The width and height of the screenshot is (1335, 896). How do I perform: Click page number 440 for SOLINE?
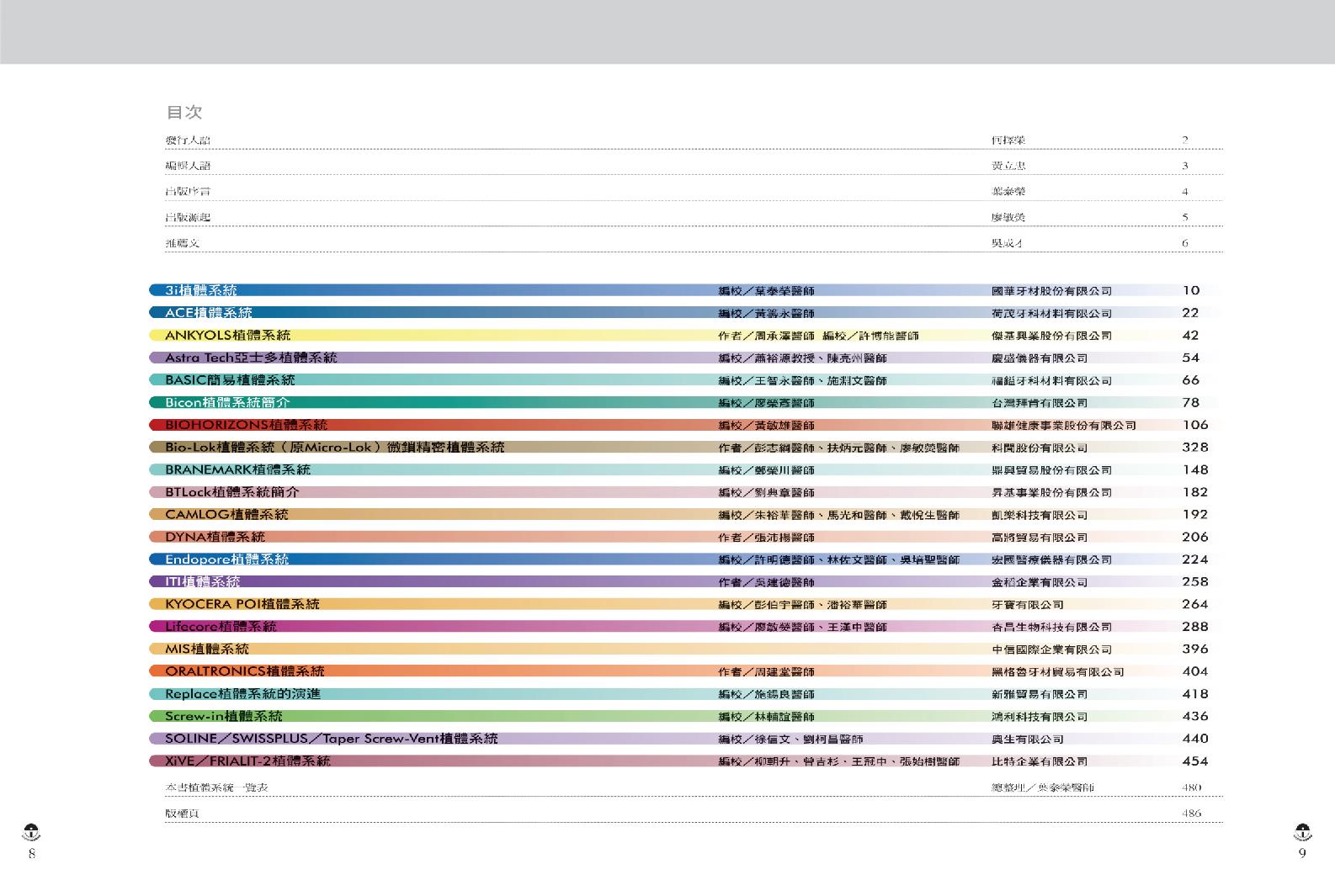point(1194,739)
